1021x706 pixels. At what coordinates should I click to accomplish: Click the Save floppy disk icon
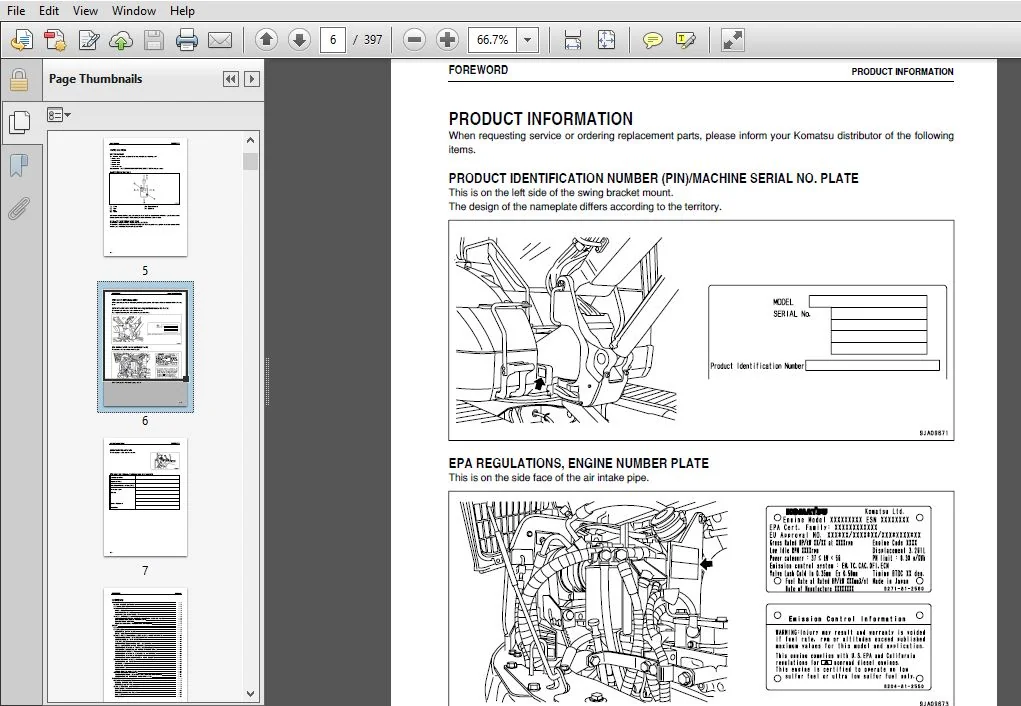(x=154, y=40)
